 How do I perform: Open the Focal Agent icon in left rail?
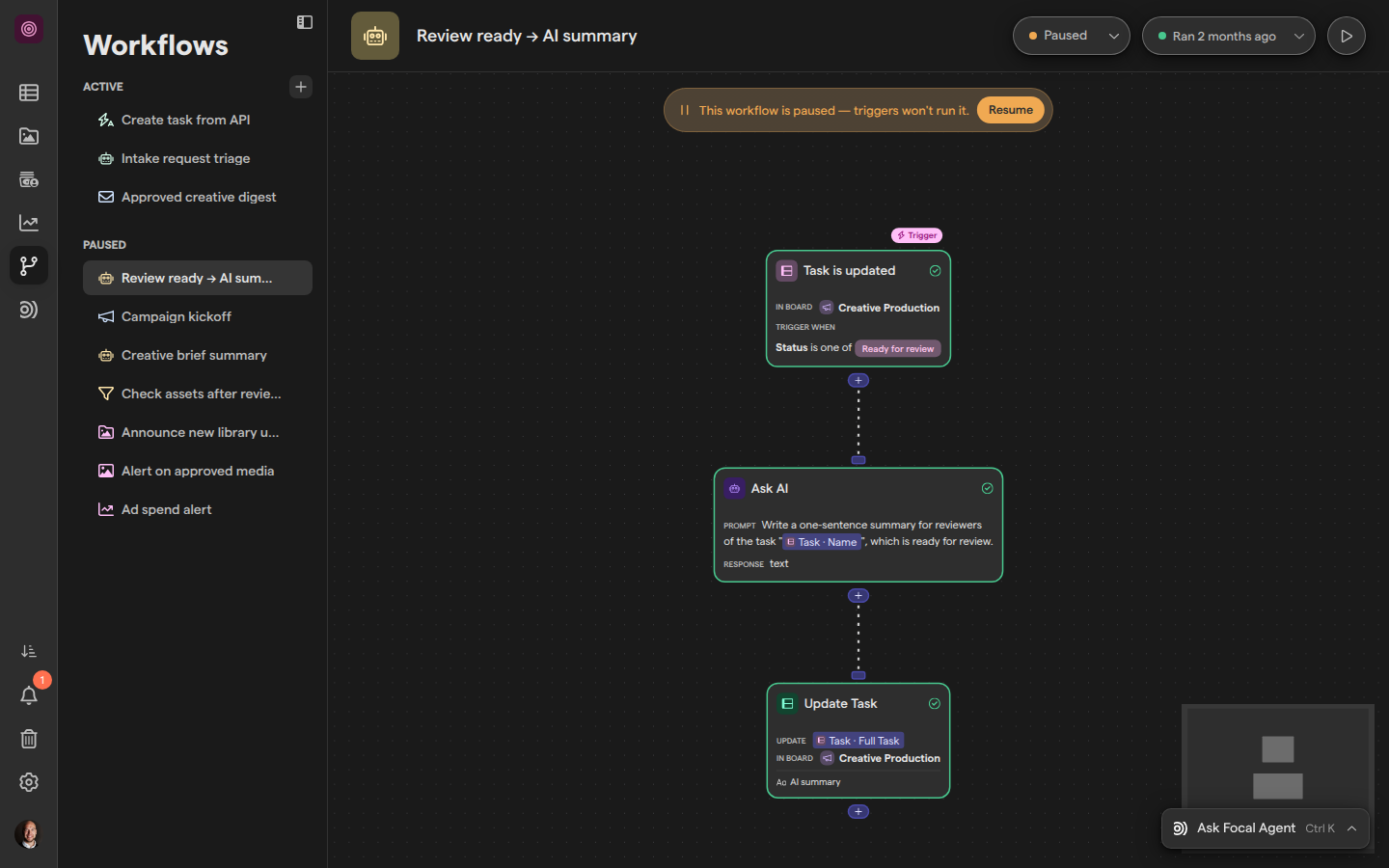[29, 310]
